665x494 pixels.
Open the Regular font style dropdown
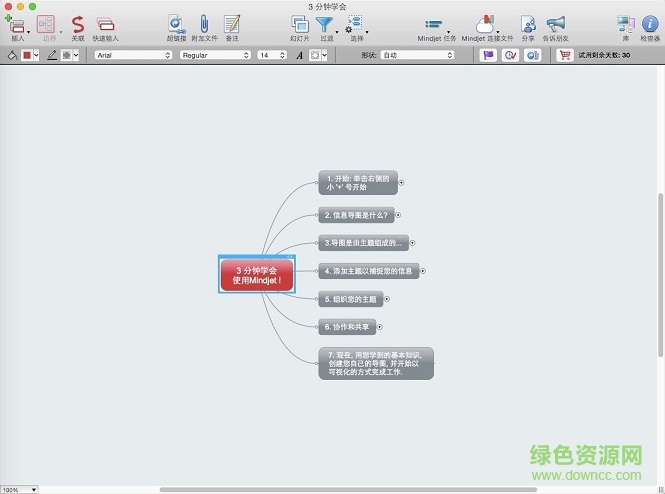tap(215, 55)
